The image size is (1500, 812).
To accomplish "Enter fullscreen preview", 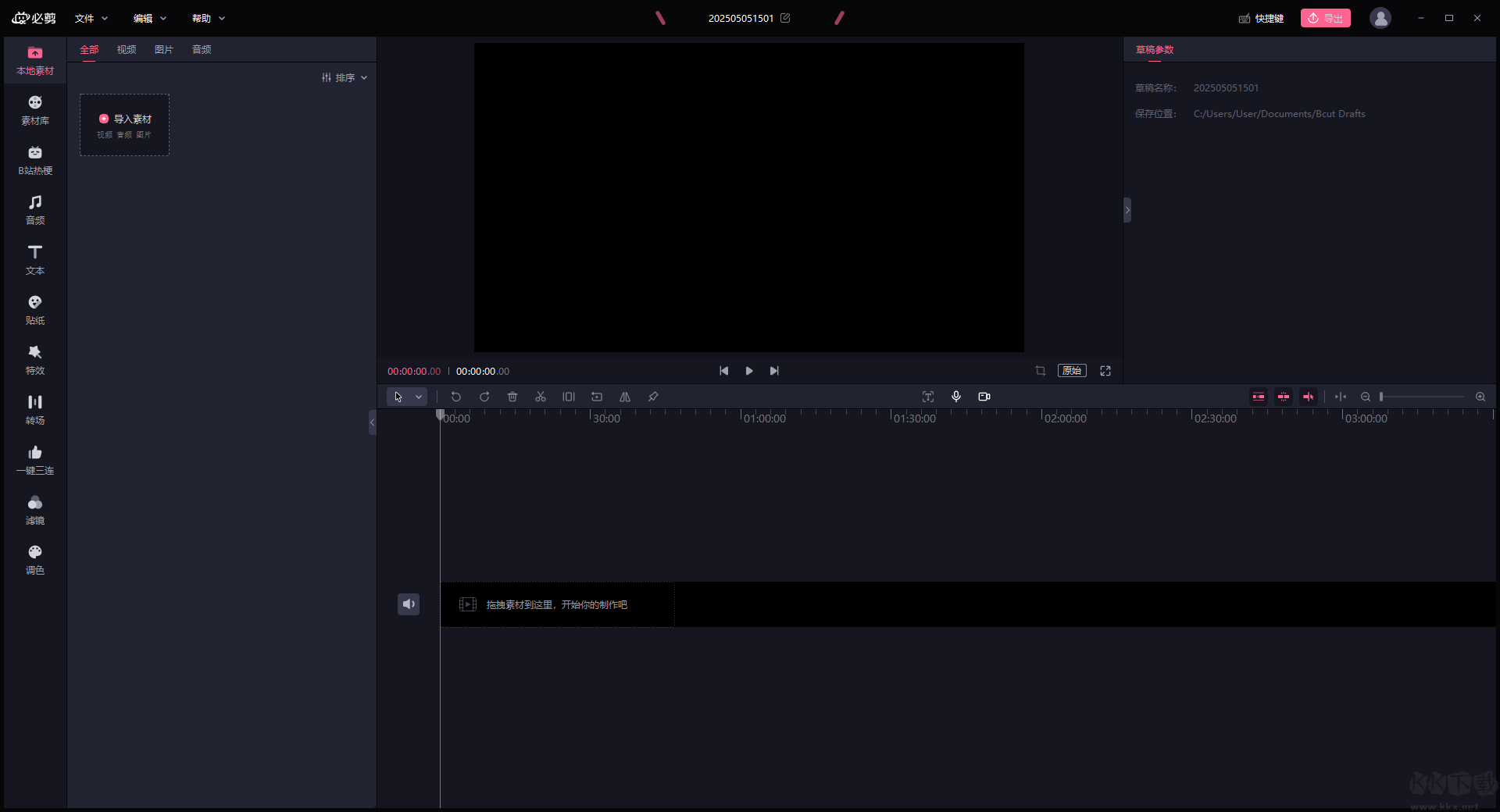I will [x=1105, y=371].
